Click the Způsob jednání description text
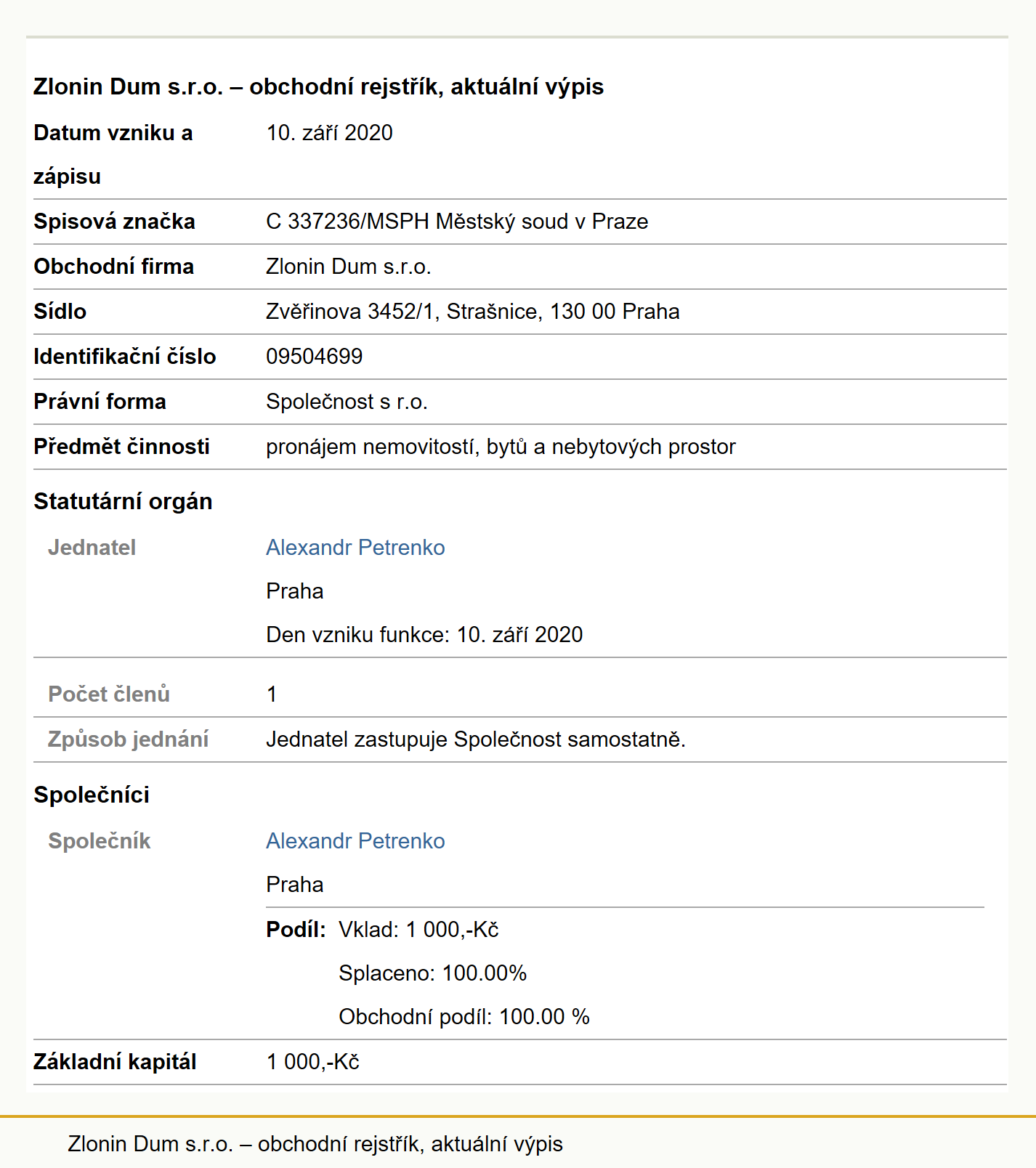Screen dimensions: 1036x1168 476,739
